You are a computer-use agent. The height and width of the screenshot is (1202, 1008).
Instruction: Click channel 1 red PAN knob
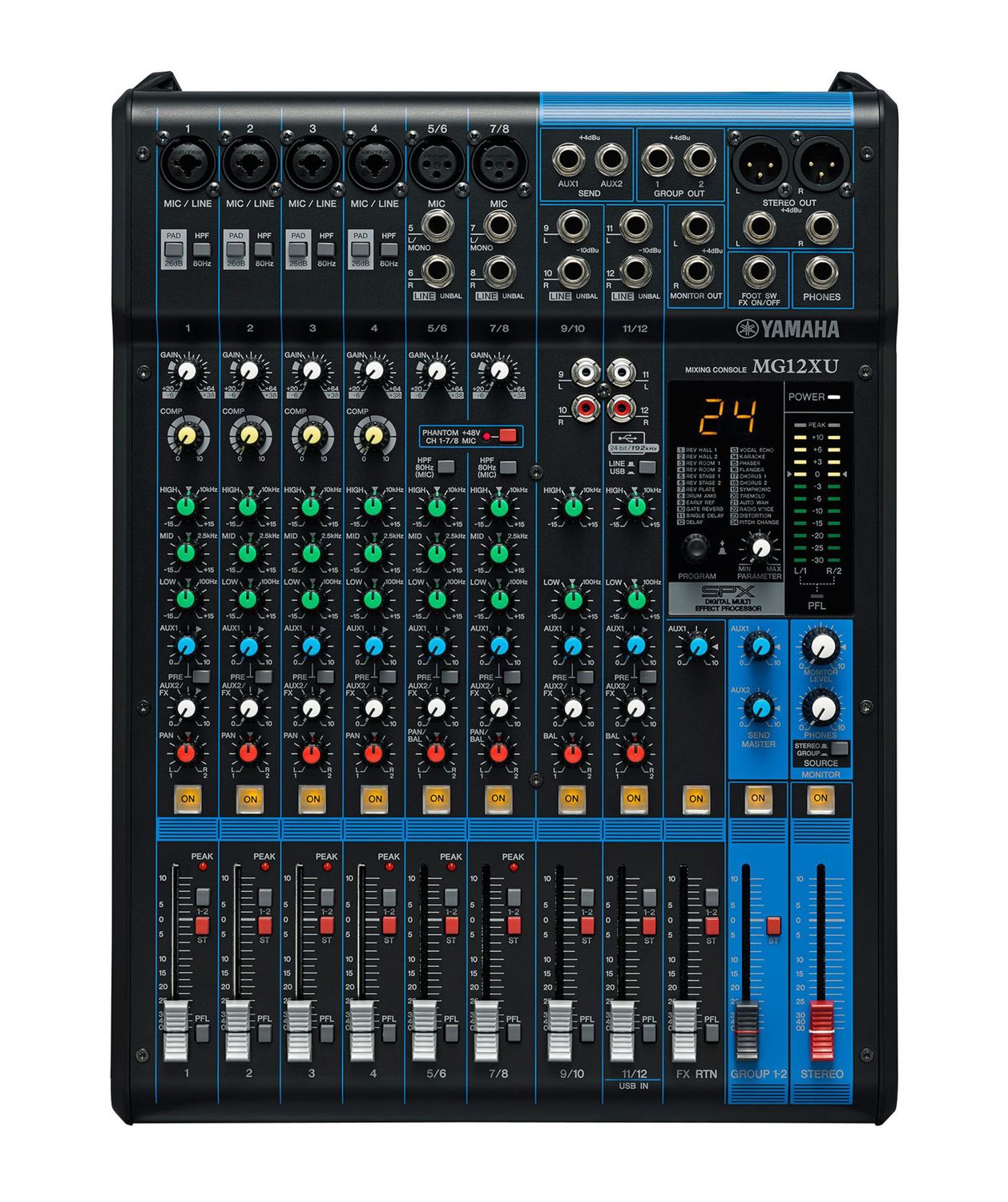[x=187, y=753]
